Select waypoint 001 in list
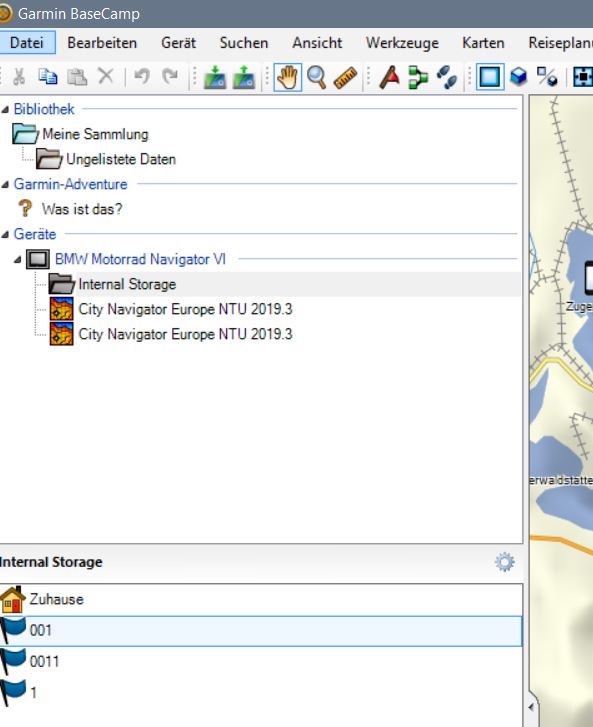 (261, 631)
